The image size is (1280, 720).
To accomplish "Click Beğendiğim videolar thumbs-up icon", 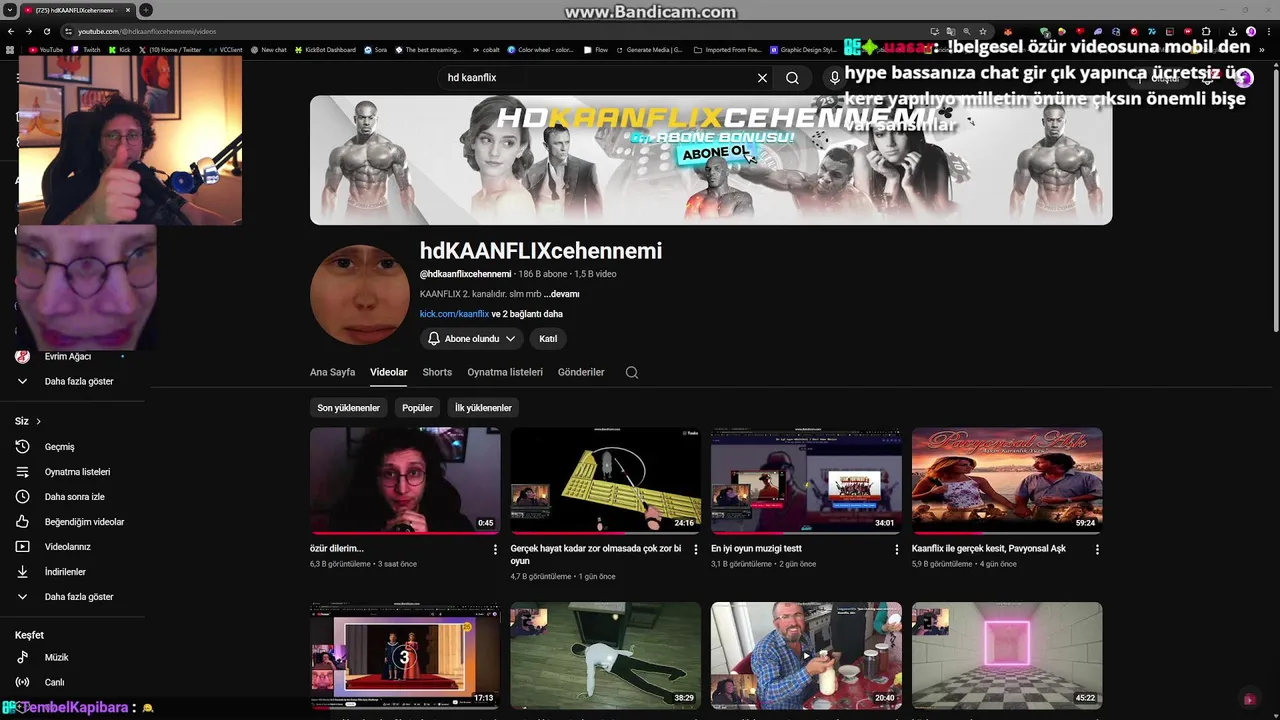I will point(22,522).
